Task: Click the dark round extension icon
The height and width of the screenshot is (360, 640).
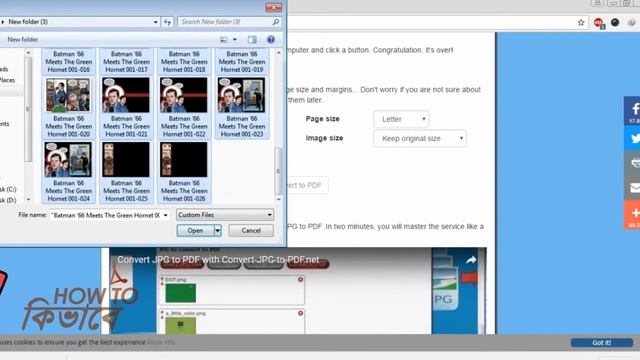Action: tap(615, 23)
